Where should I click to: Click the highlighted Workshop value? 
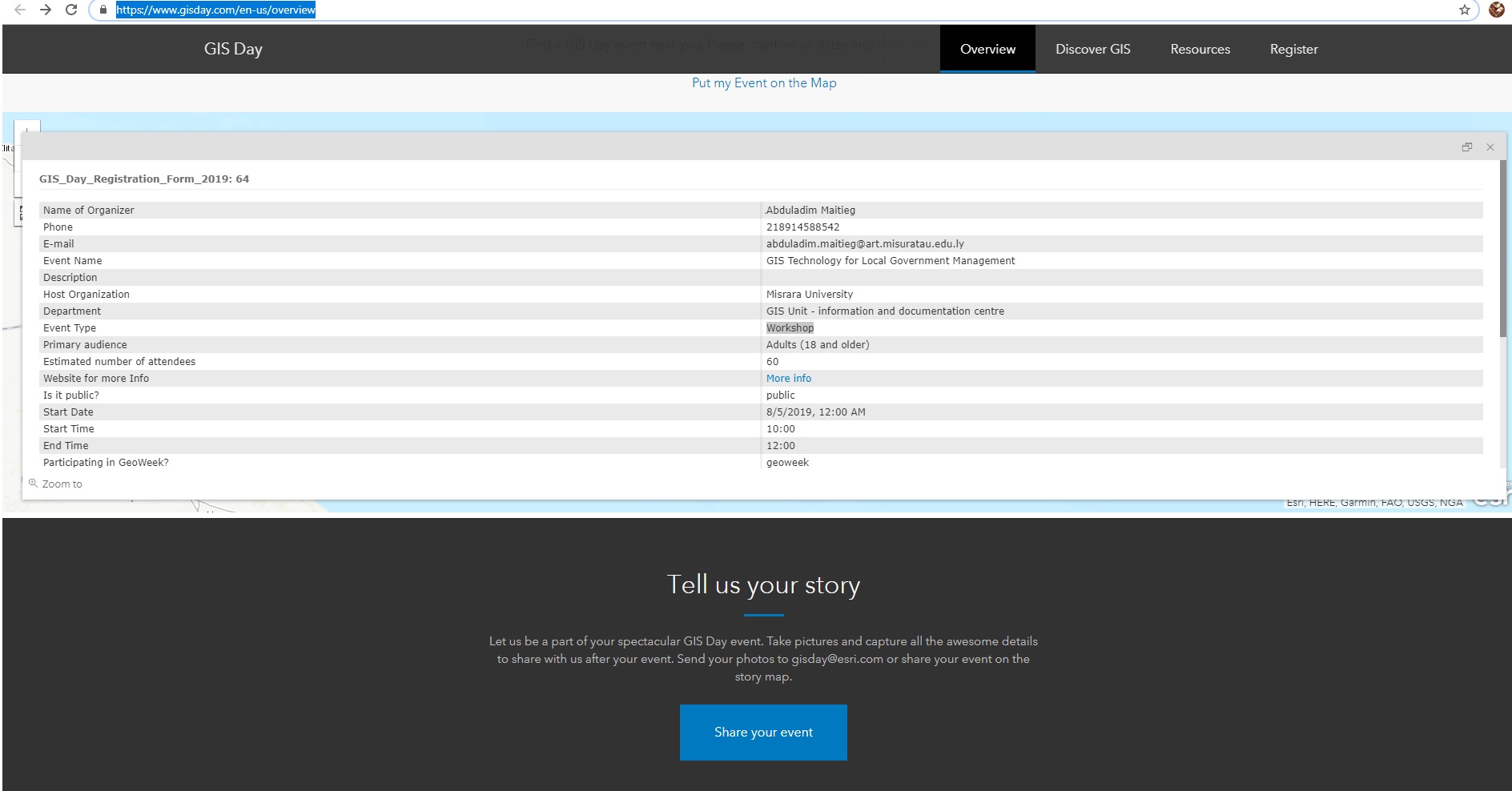[790, 327]
